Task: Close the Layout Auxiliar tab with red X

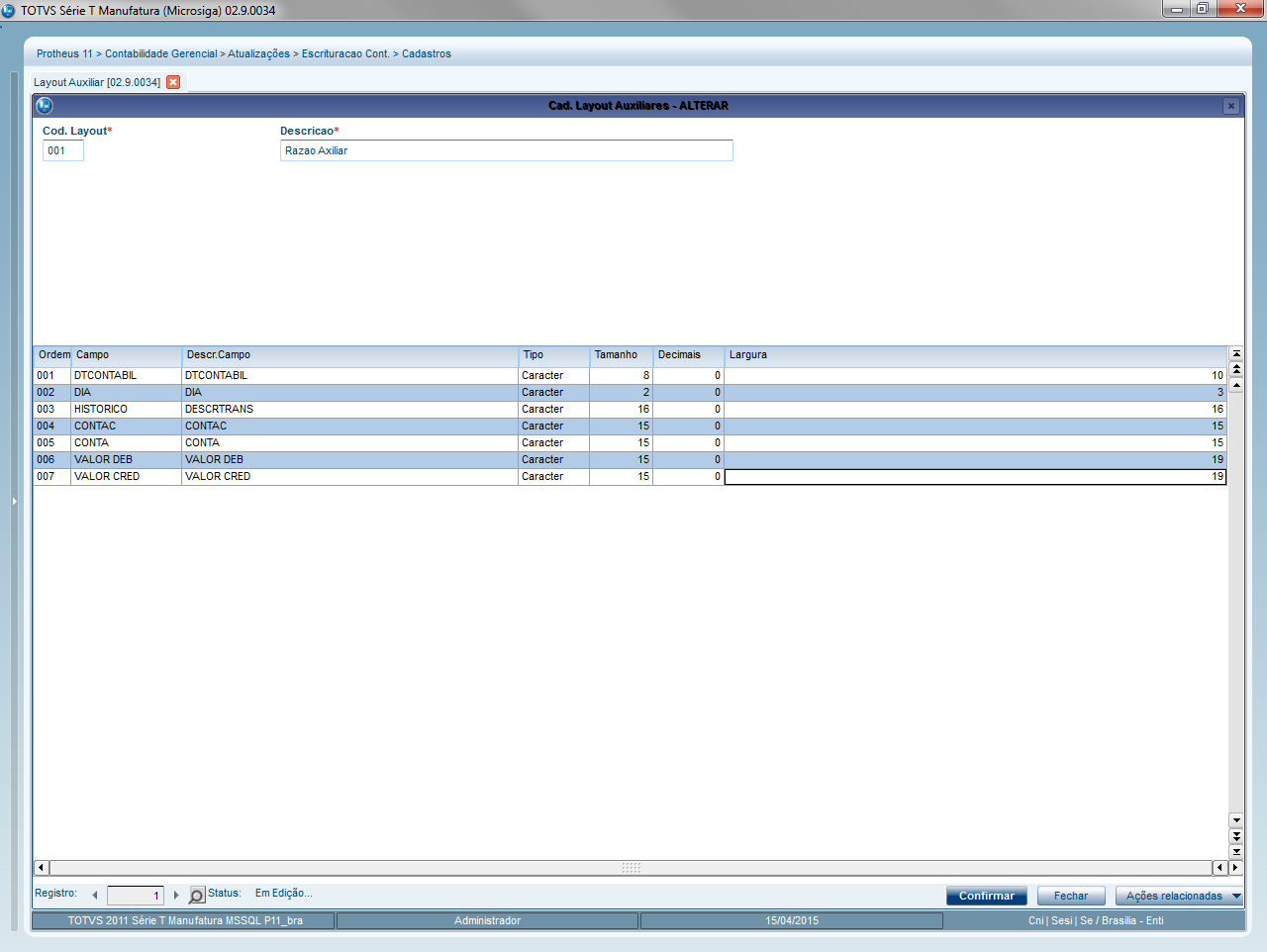Action: [x=173, y=82]
